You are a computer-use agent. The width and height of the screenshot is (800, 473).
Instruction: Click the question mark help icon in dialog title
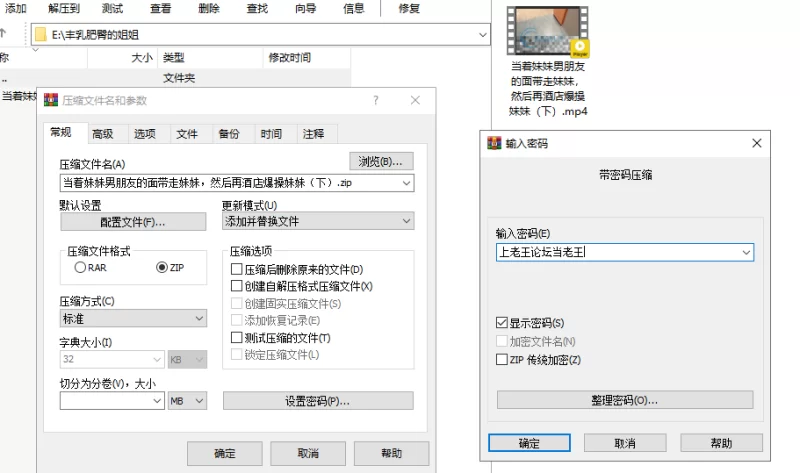click(376, 100)
